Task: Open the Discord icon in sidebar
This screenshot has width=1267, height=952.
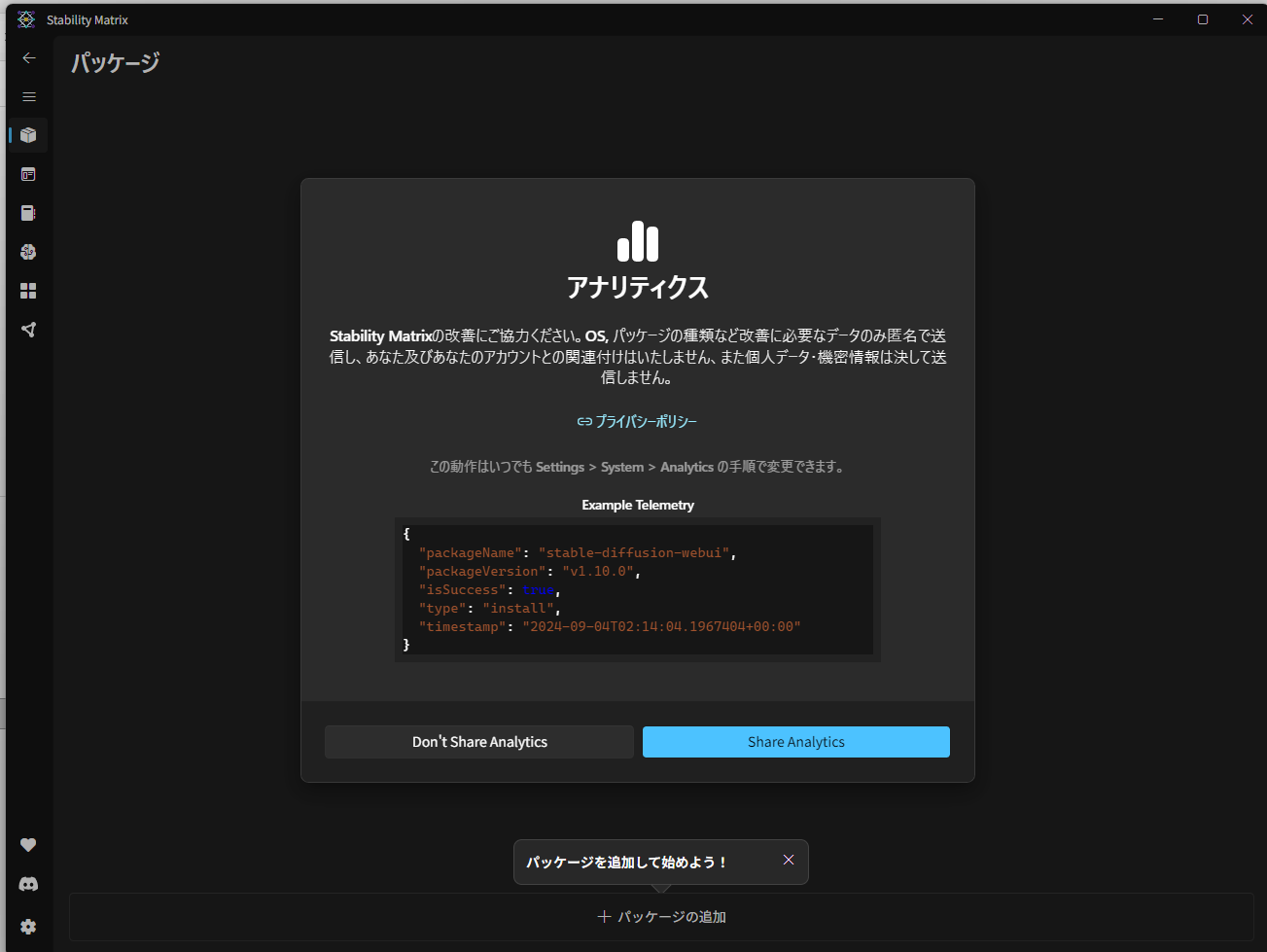Action: coord(28,884)
